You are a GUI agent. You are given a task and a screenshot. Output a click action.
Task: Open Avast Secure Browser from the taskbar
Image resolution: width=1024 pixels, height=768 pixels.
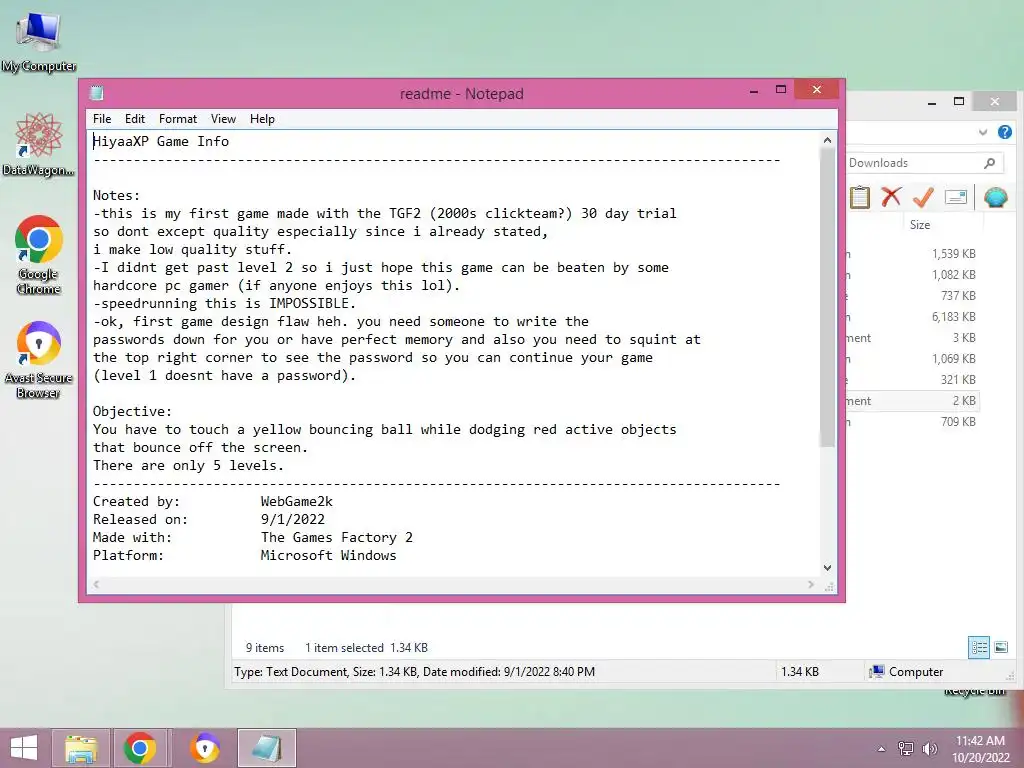(204, 748)
